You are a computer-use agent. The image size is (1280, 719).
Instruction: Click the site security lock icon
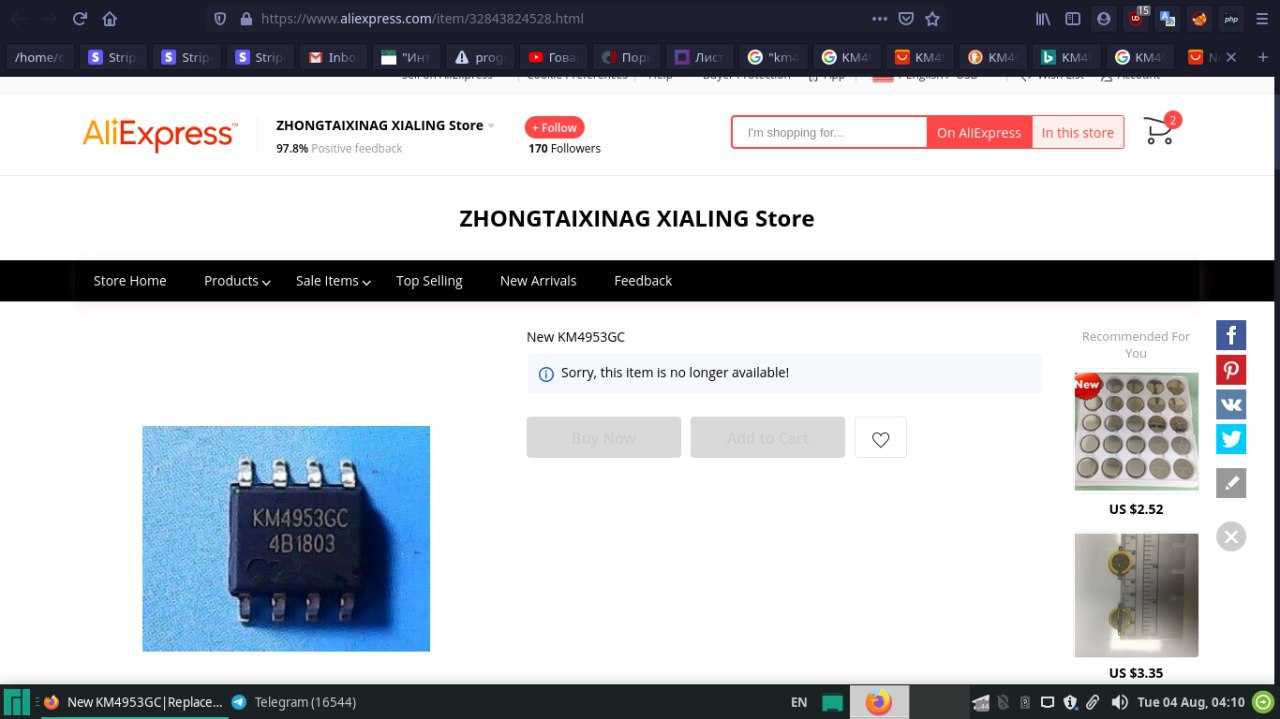pos(246,18)
